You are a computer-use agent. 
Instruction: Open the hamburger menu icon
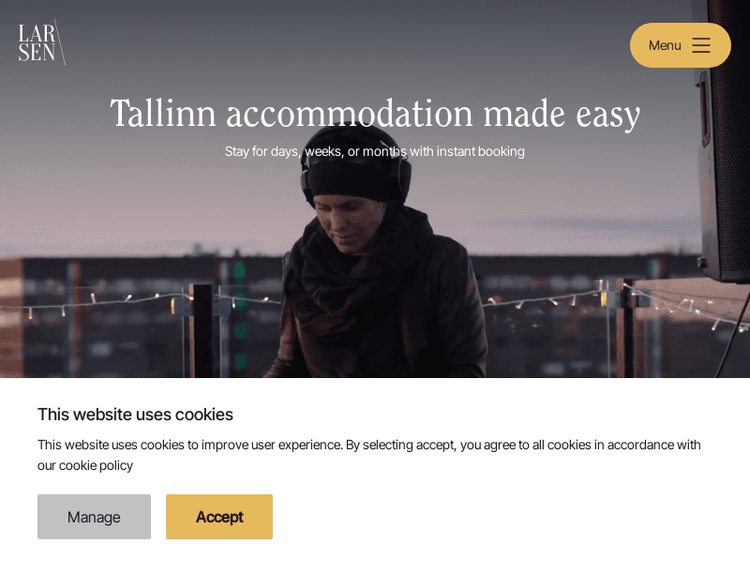701,45
